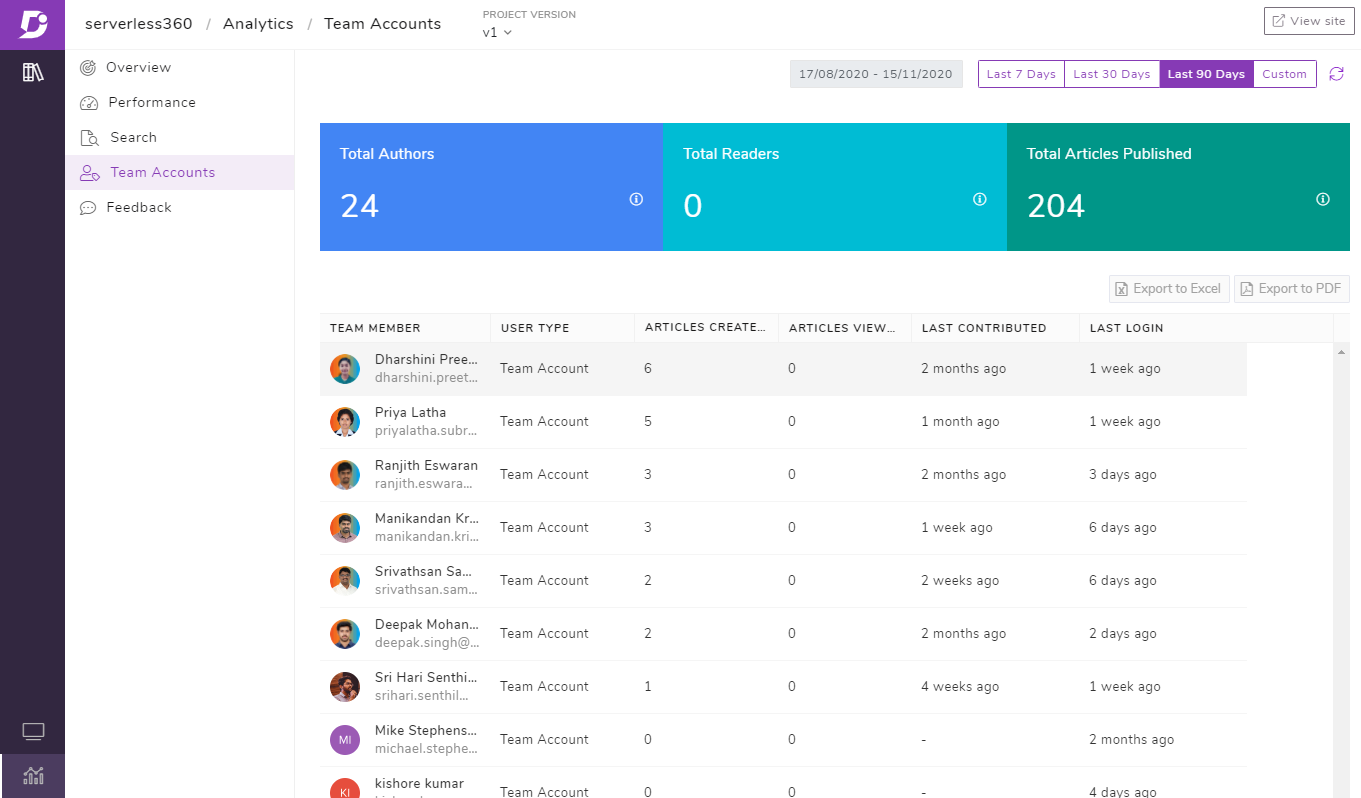Click '2 days ago' in Deepak Mohan's row
This screenshot has width=1361, height=798.
[1123, 634]
